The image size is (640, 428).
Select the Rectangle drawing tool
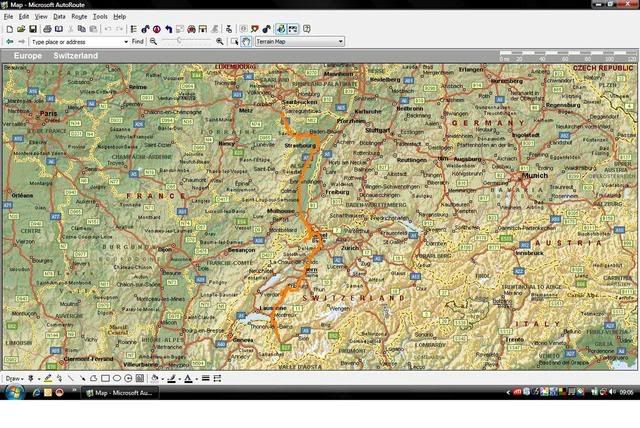105,379
